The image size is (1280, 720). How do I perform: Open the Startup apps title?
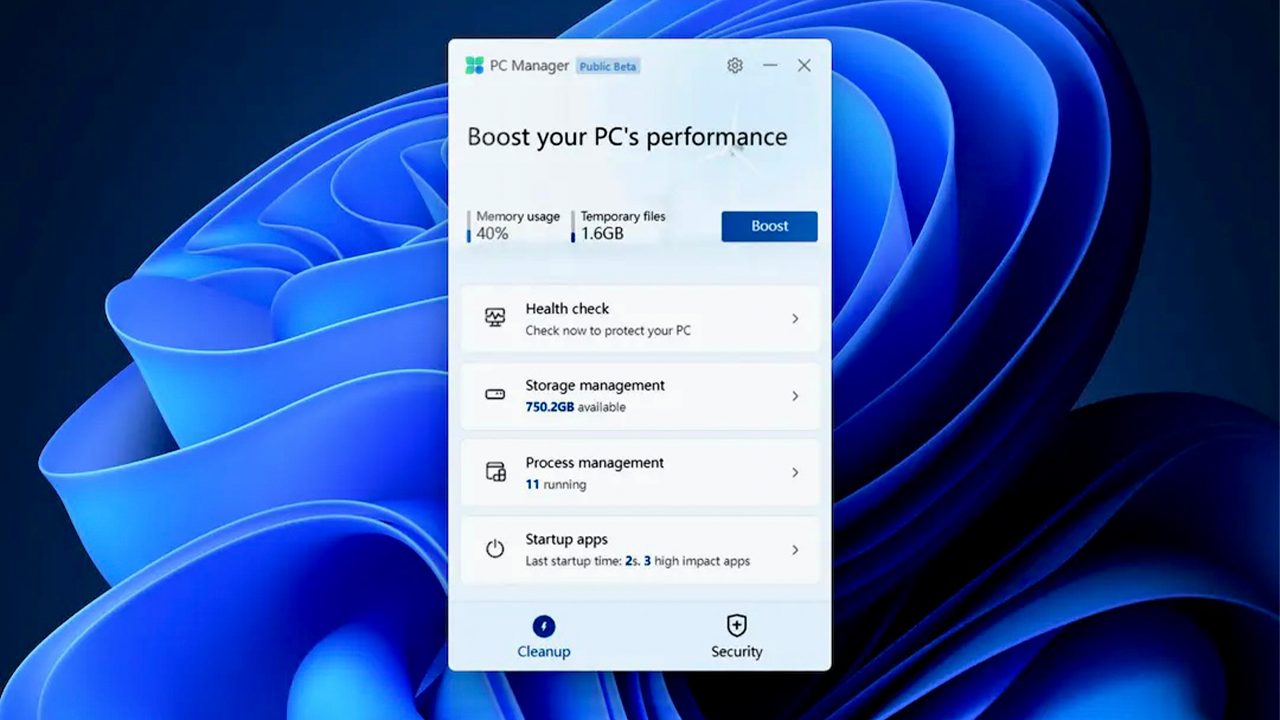point(567,540)
